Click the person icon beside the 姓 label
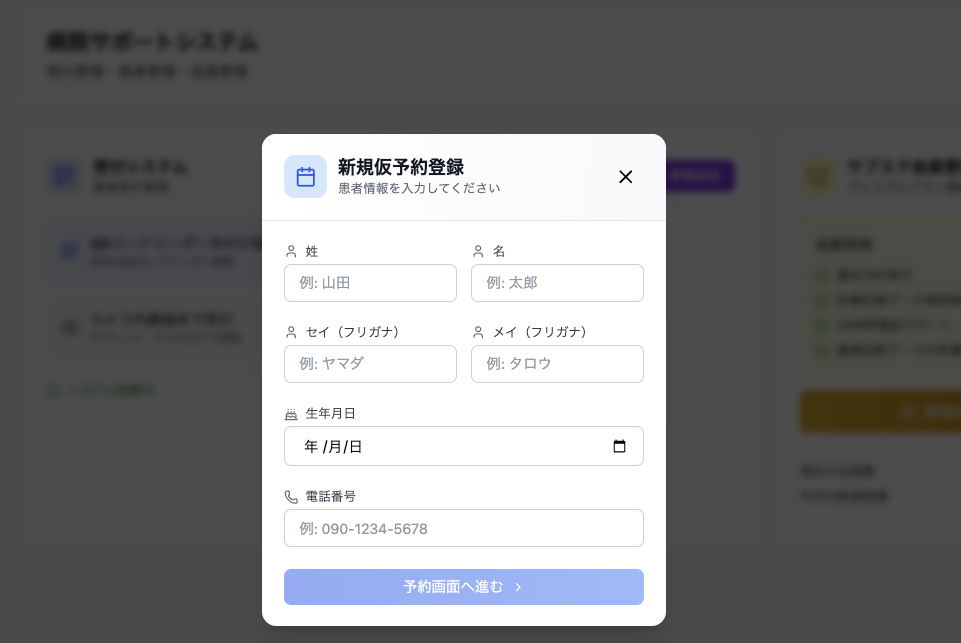The width and height of the screenshot is (961, 643). tap(291, 251)
